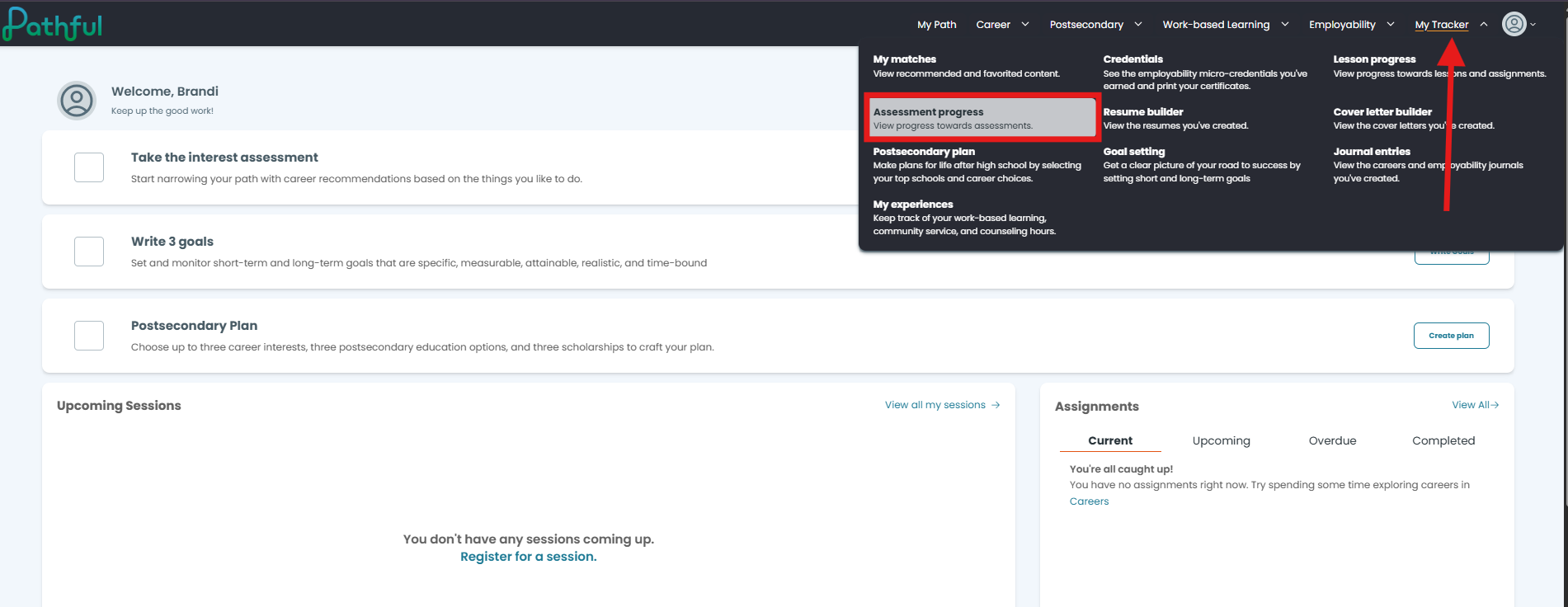Click the Create plan button

pyautogui.click(x=1451, y=336)
